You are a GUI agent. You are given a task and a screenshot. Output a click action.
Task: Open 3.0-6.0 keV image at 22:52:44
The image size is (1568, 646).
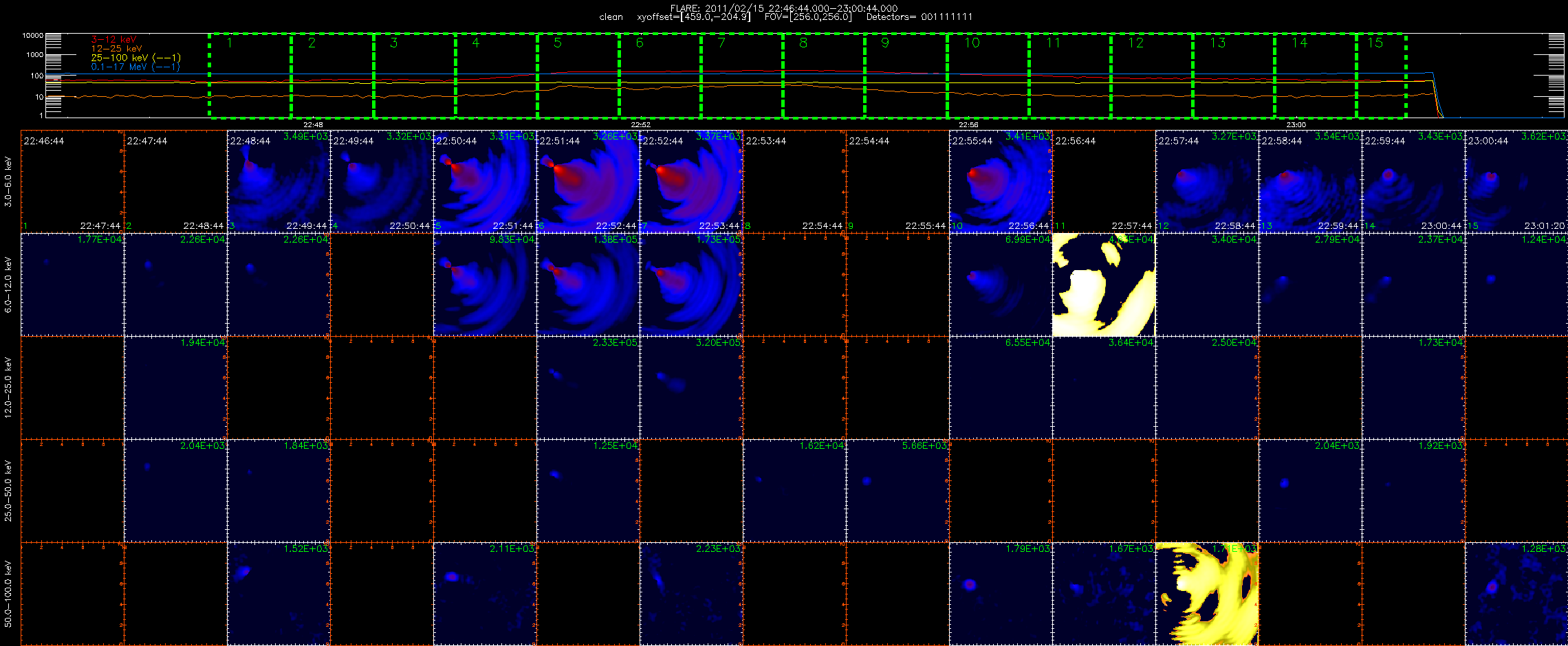coord(691,181)
